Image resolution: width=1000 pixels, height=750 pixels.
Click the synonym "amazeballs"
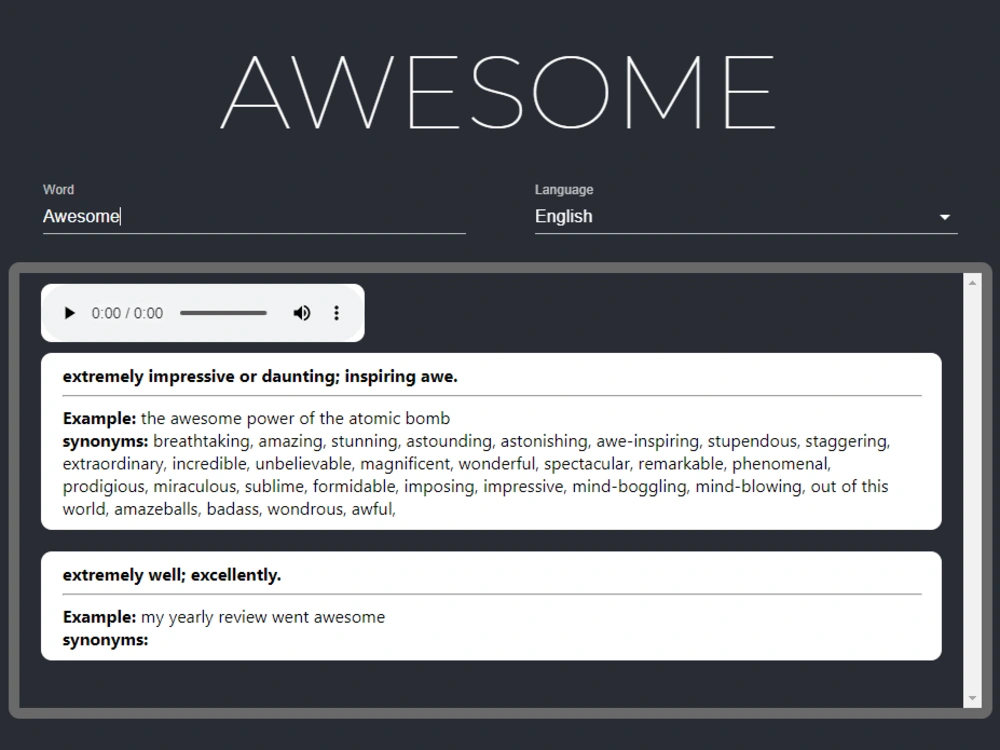pyautogui.click(x=156, y=509)
